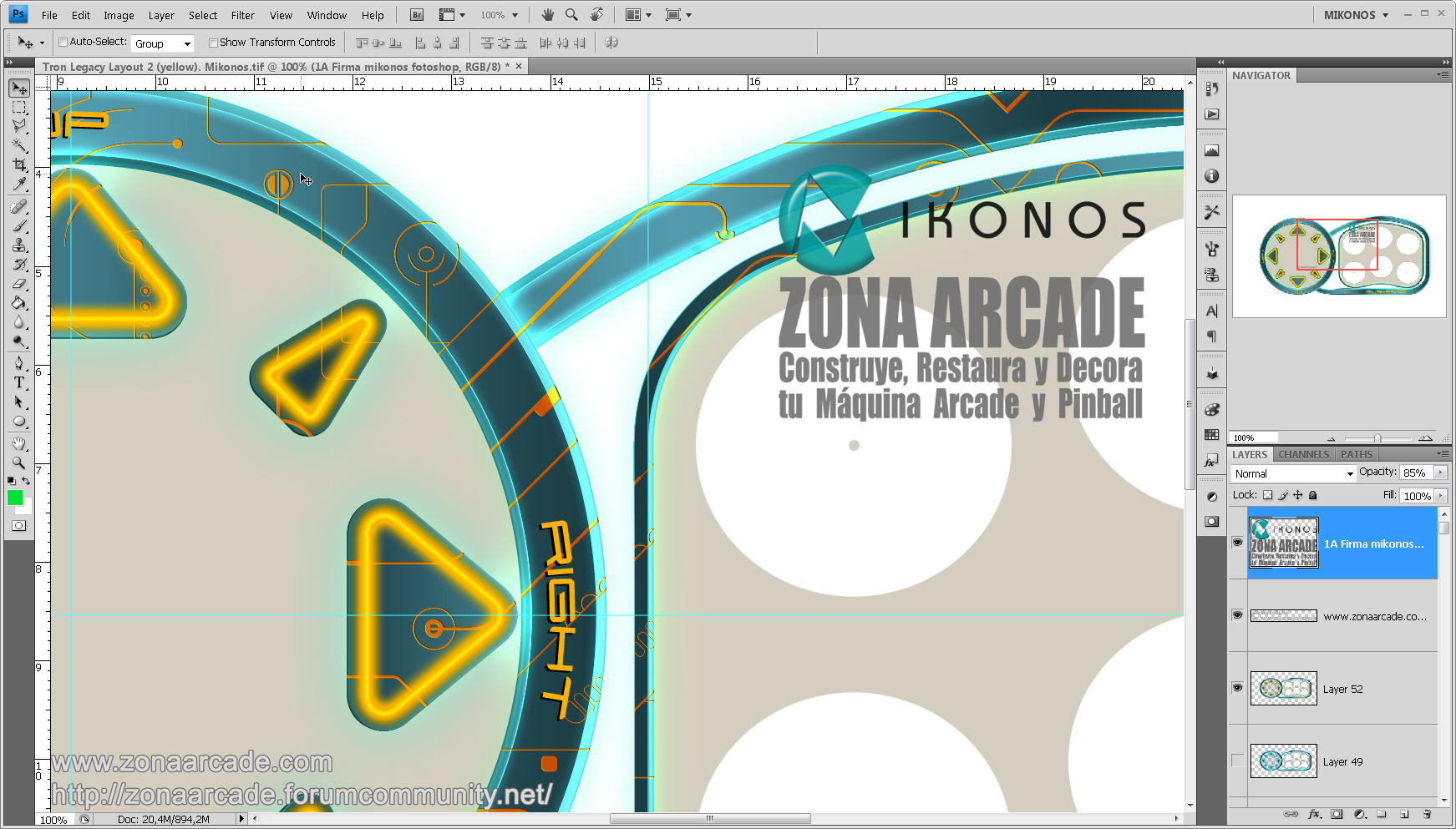Enable the Show Transform Controls checkbox

(x=214, y=42)
